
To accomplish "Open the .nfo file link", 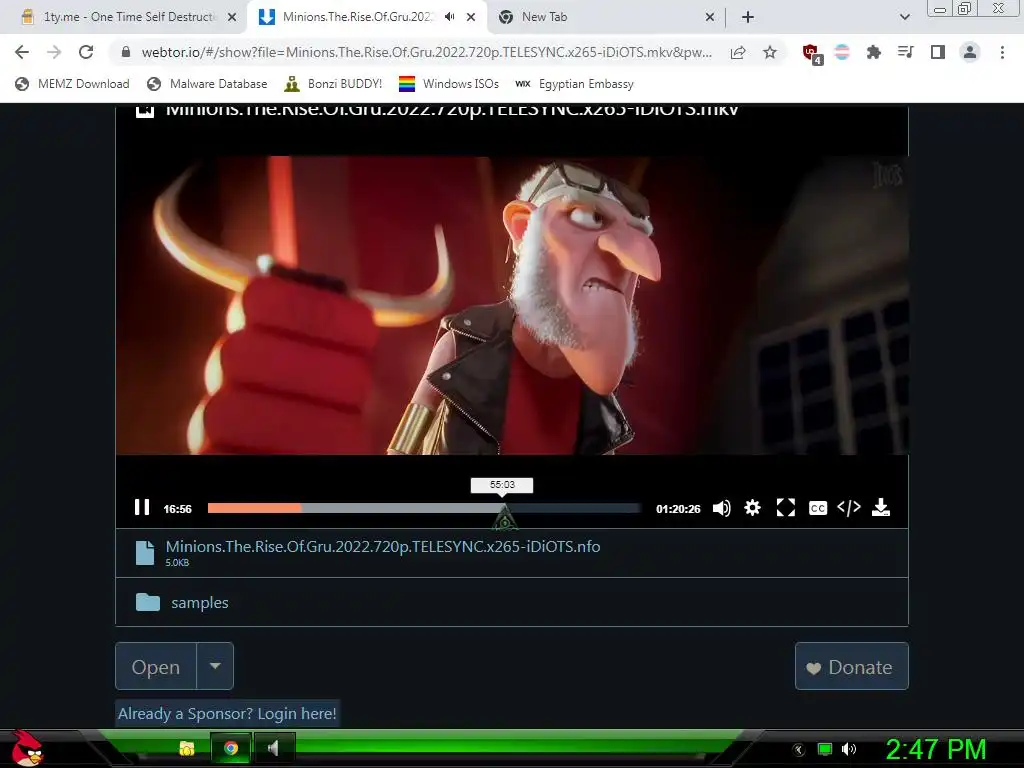I will pyautogui.click(x=383, y=547).
